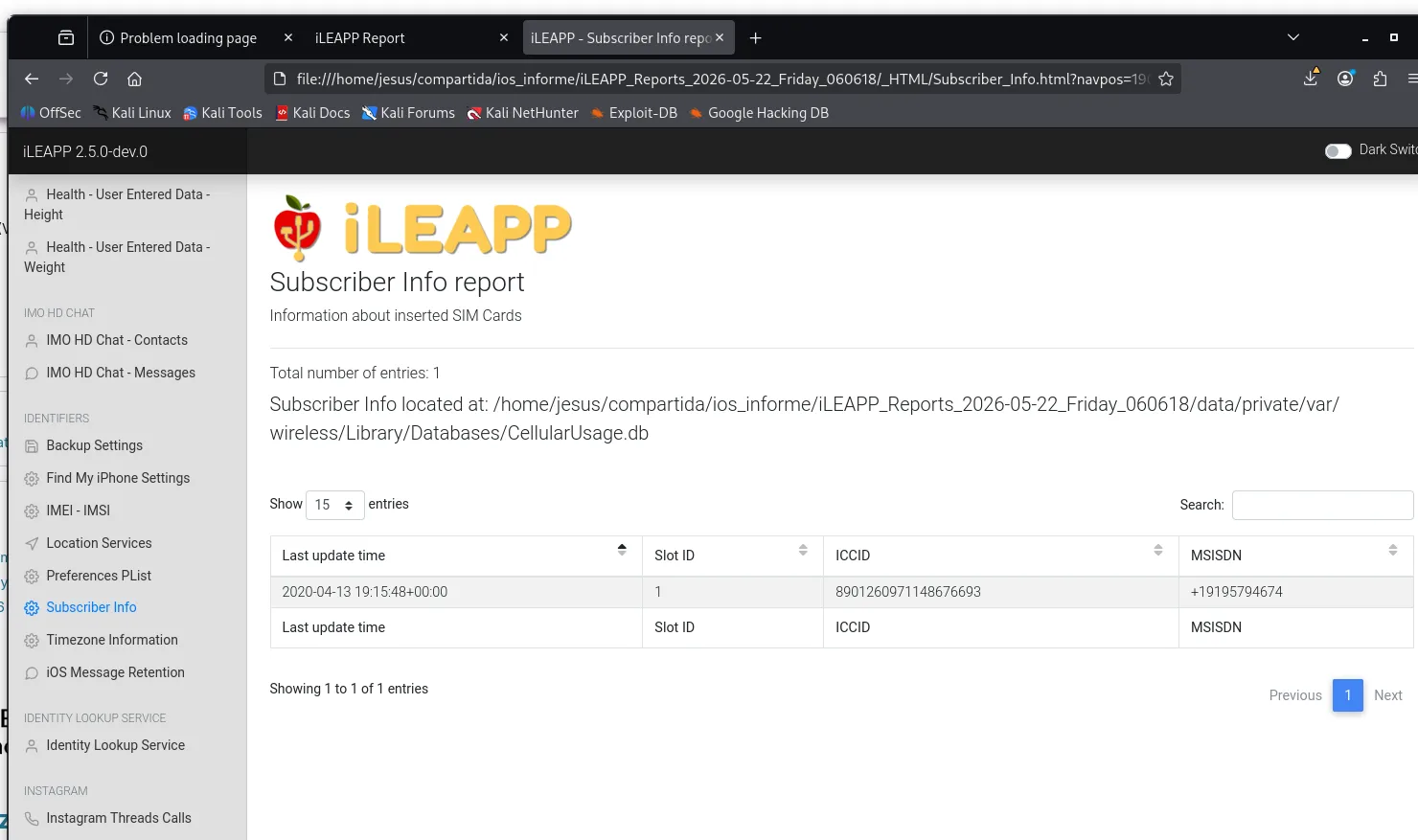Open the Firefox account icon

click(x=1345, y=79)
